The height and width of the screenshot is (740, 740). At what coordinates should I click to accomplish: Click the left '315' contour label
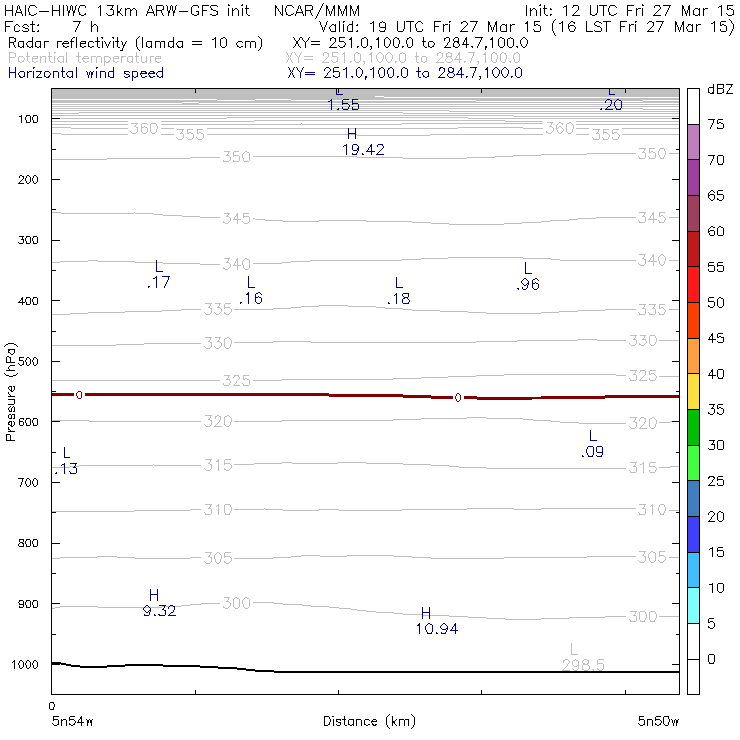coord(218,465)
